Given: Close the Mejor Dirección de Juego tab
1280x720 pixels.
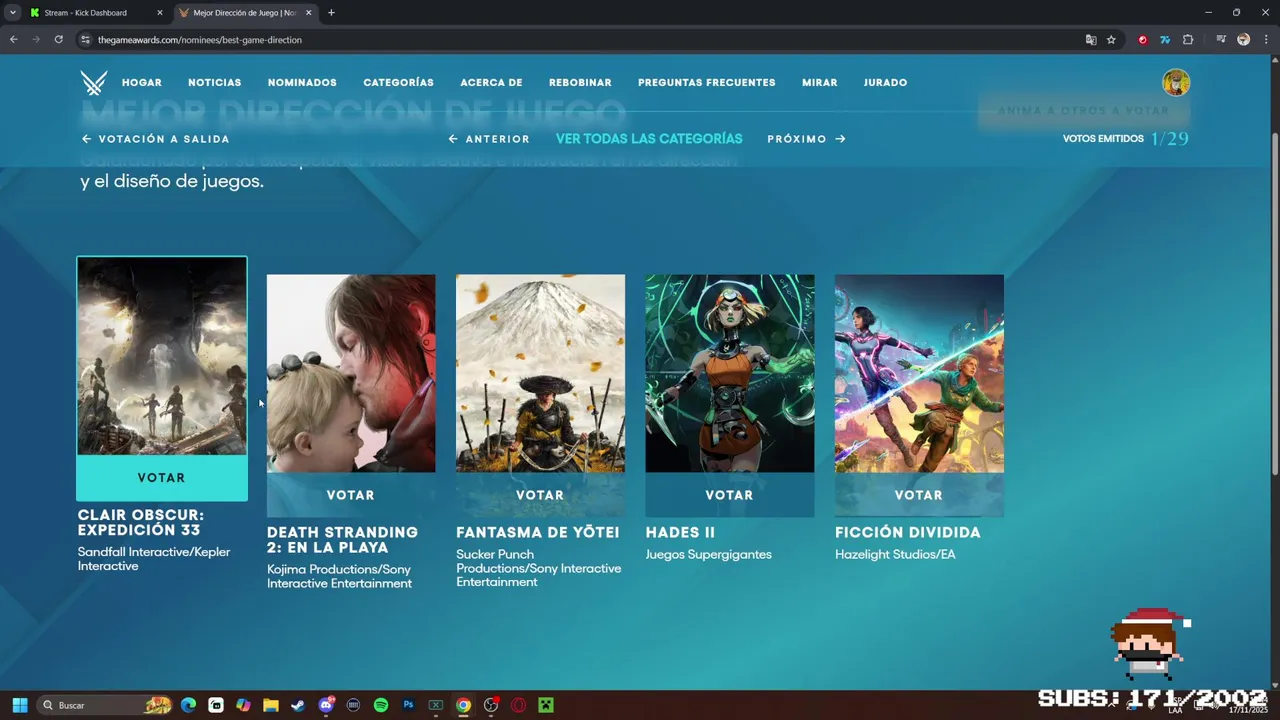Looking at the screenshot, I should tap(308, 13).
